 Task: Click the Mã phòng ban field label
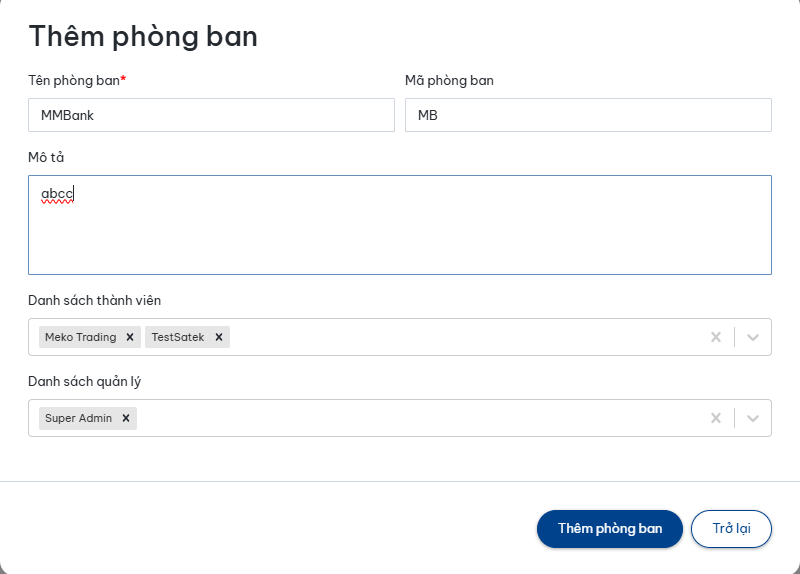pos(449,80)
